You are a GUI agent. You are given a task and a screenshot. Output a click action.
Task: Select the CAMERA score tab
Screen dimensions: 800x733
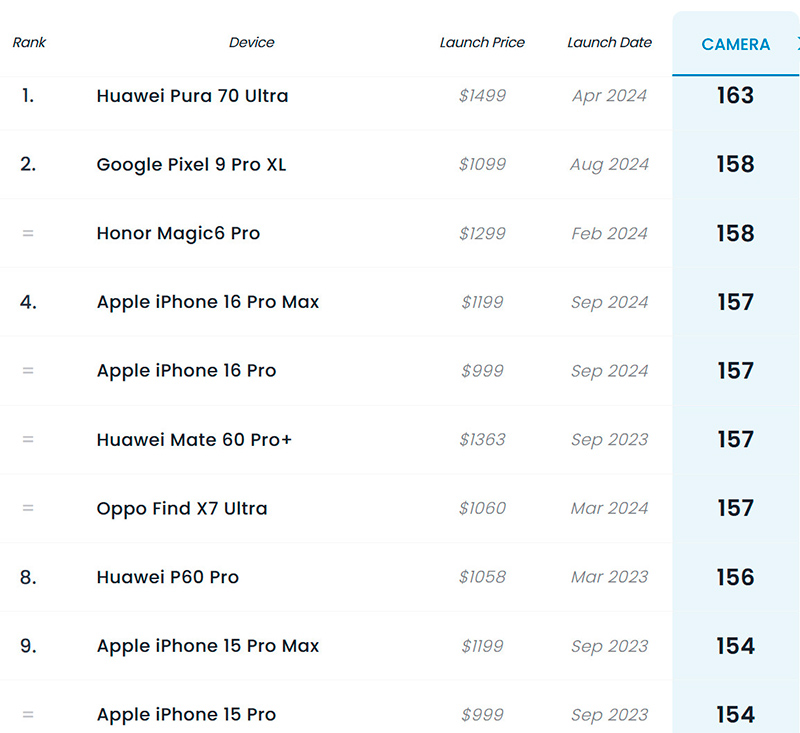735,45
